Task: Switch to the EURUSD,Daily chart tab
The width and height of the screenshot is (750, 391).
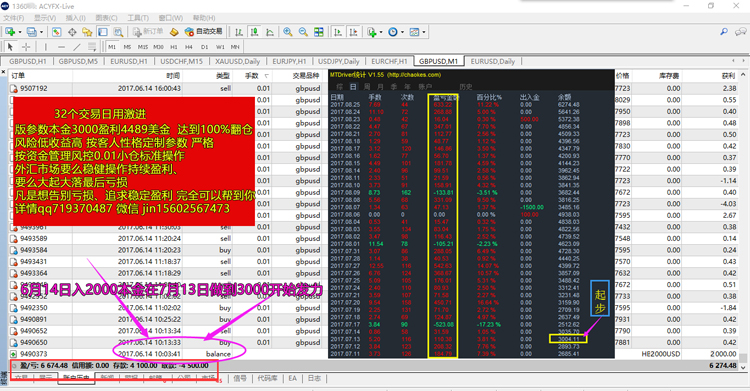Action: pyautogui.click(x=493, y=61)
